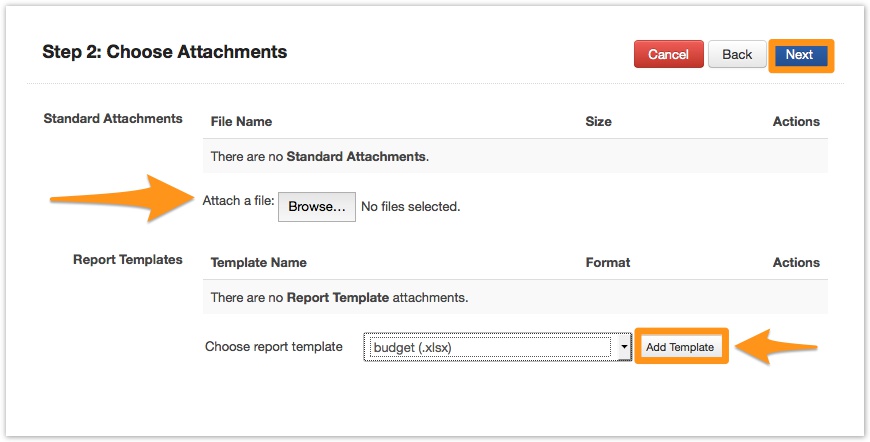Click the 'There are no Standard Attachments' row
870x442 pixels.
(320, 157)
